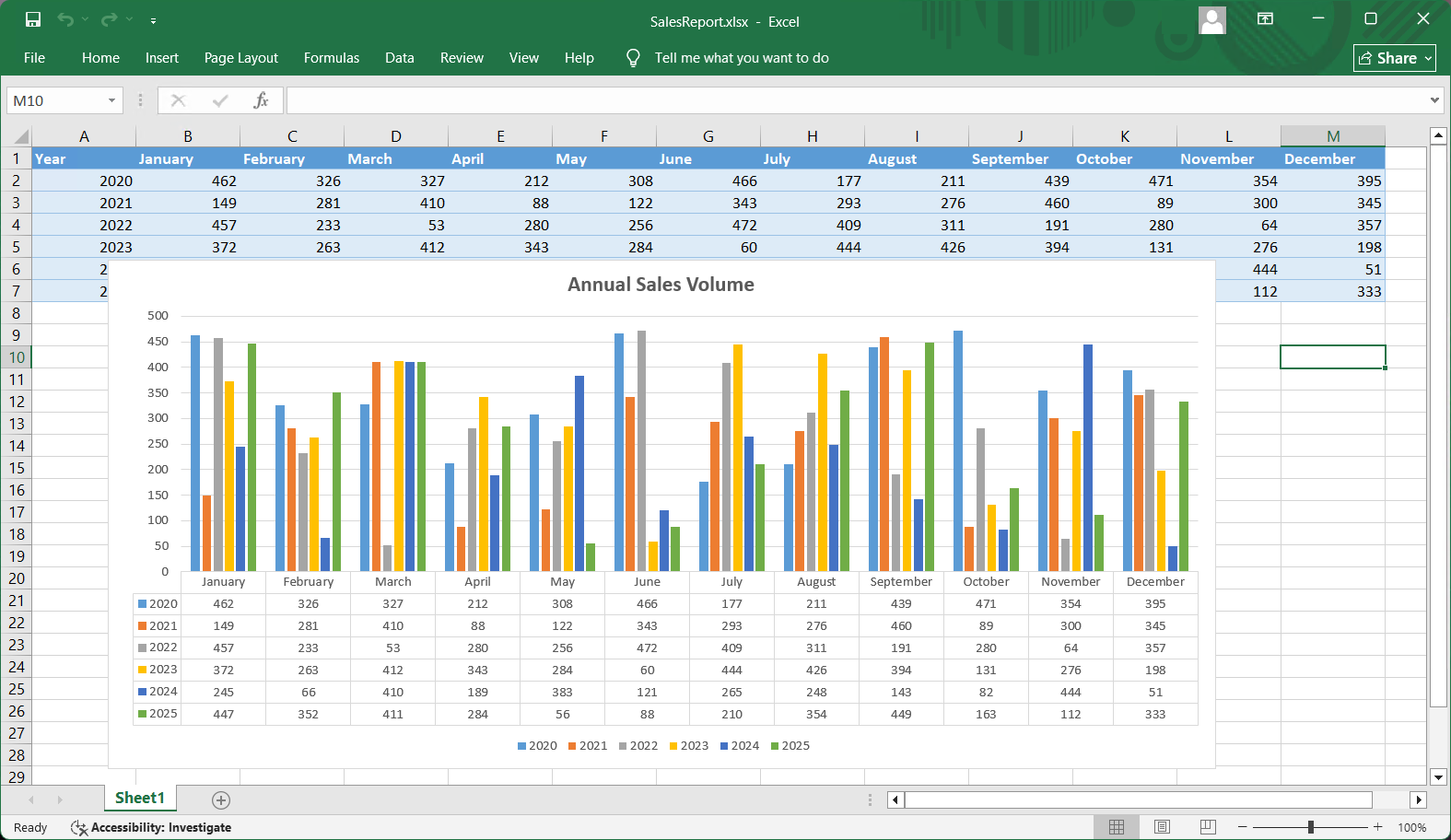Viewport: 1451px width, 840px height.
Task: Add a new sheet with plus icon
Action: 221,799
